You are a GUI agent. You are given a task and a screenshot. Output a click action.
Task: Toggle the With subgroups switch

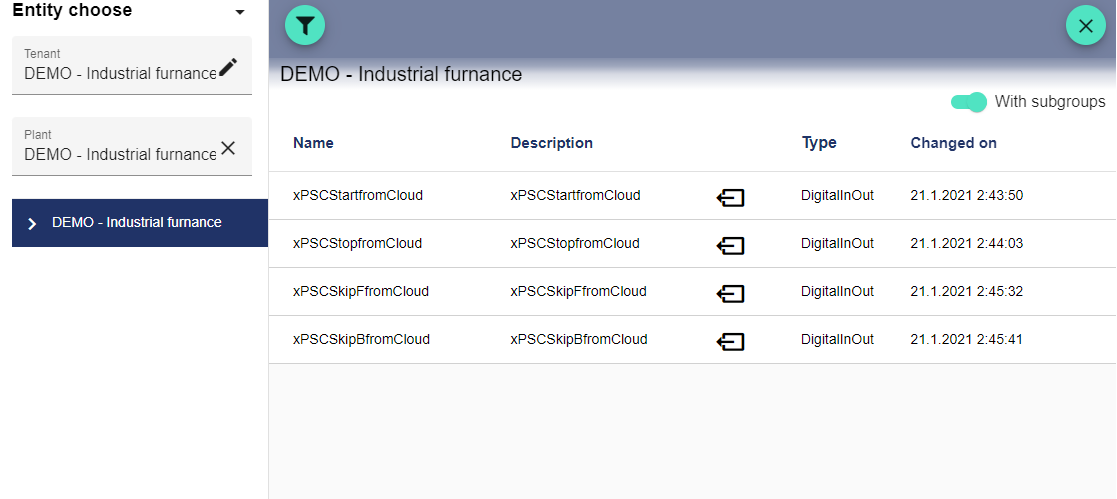(x=969, y=101)
